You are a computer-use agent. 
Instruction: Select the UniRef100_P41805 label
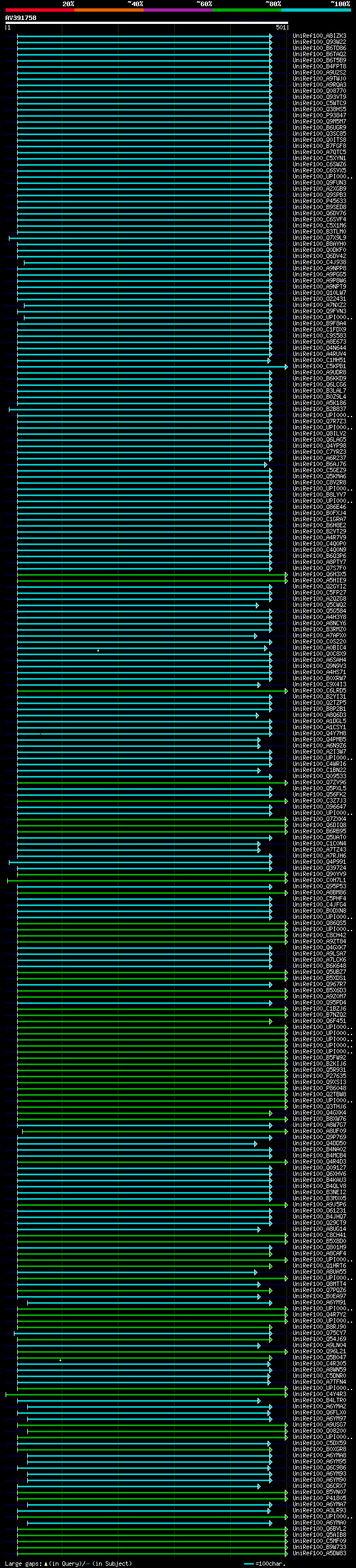point(319,1498)
